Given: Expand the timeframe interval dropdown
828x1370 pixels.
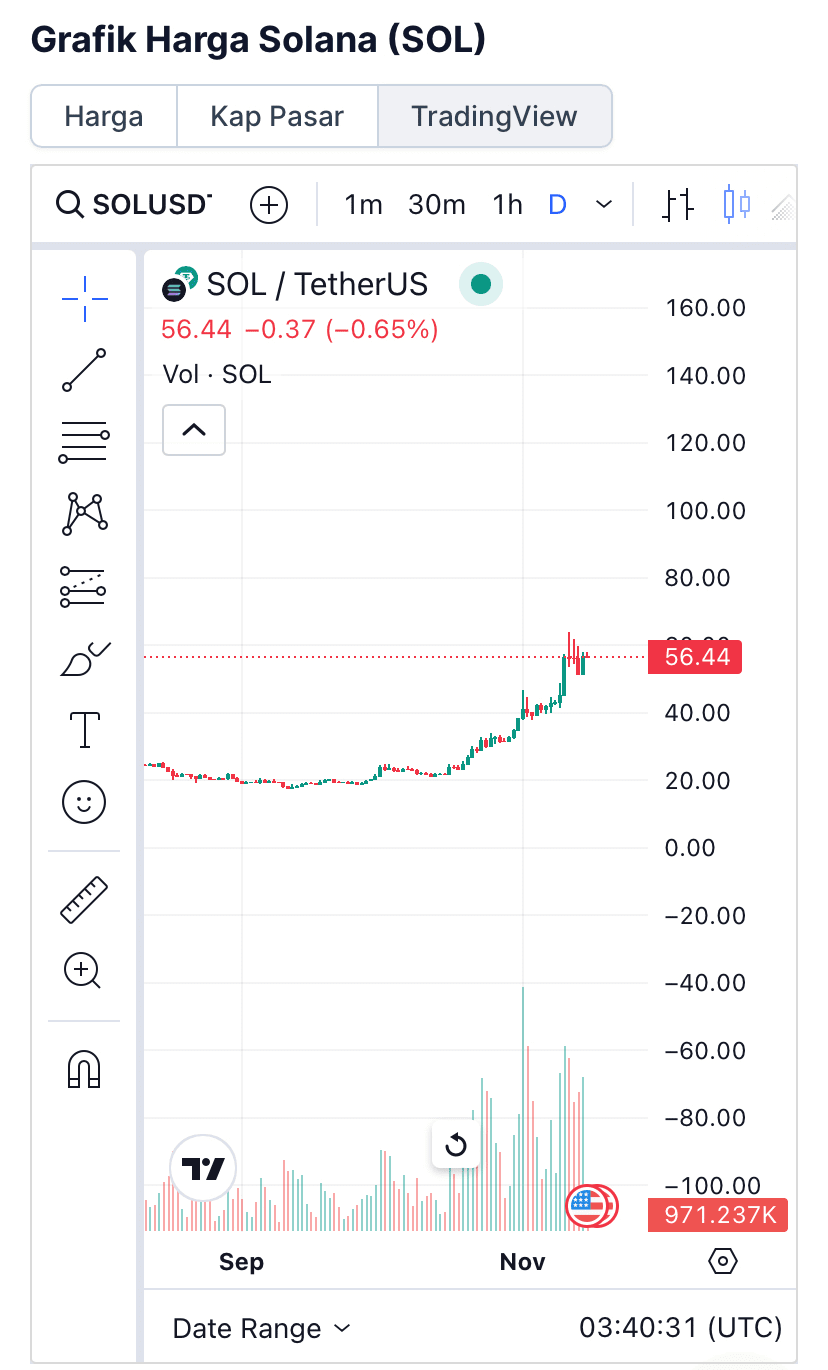Looking at the screenshot, I should coord(604,205).
